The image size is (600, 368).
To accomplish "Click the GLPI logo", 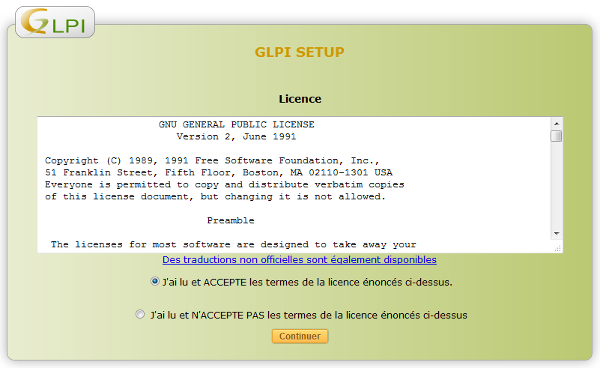I will pyautogui.click(x=55, y=22).
